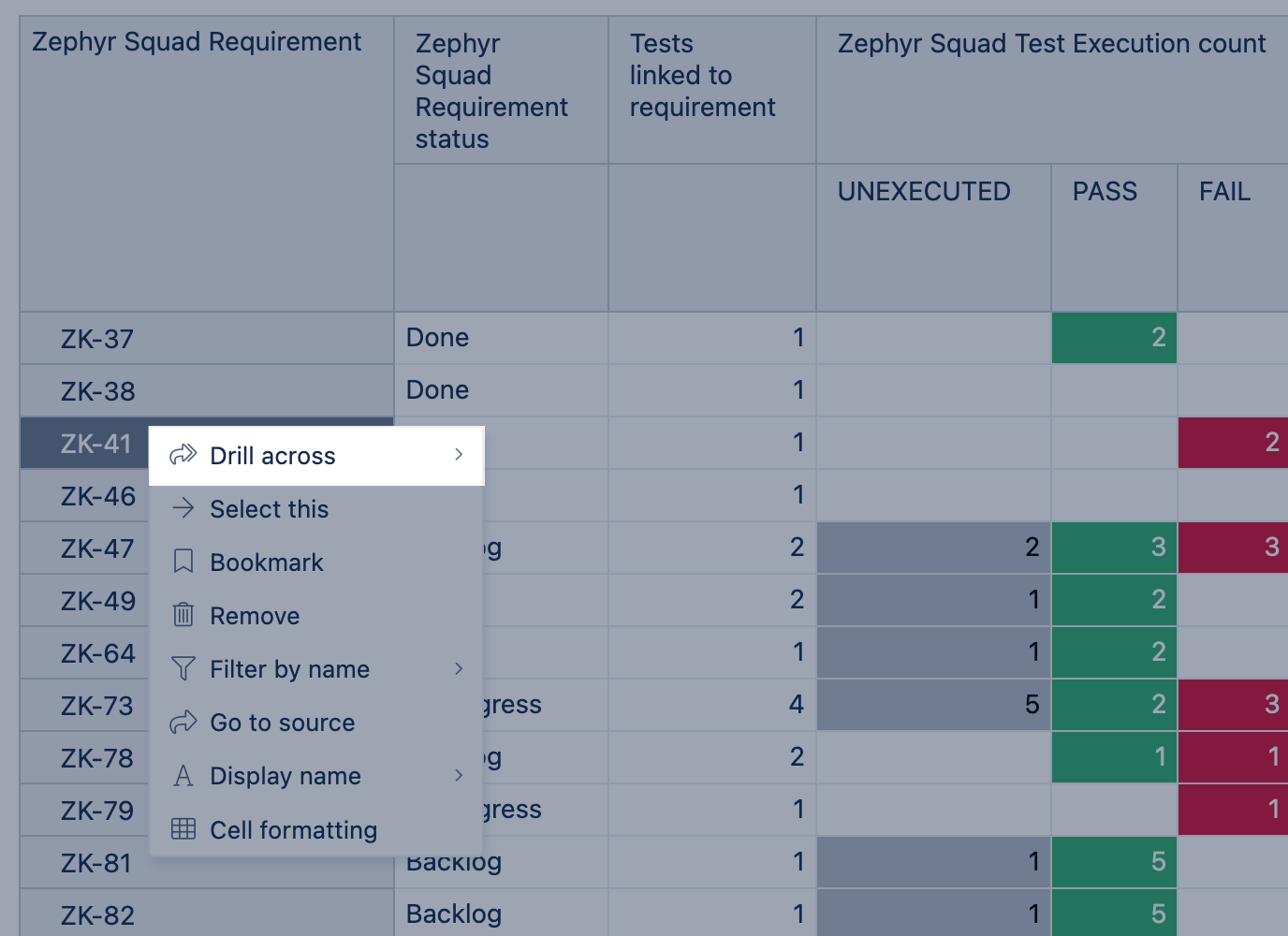This screenshot has width=1288, height=936.
Task: Click the Drill across arrow icon
Action: point(183,455)
